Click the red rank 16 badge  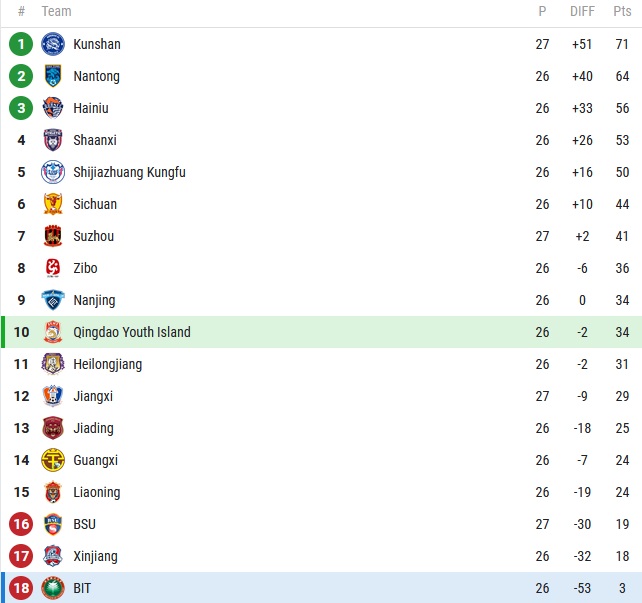pos(21,524)
